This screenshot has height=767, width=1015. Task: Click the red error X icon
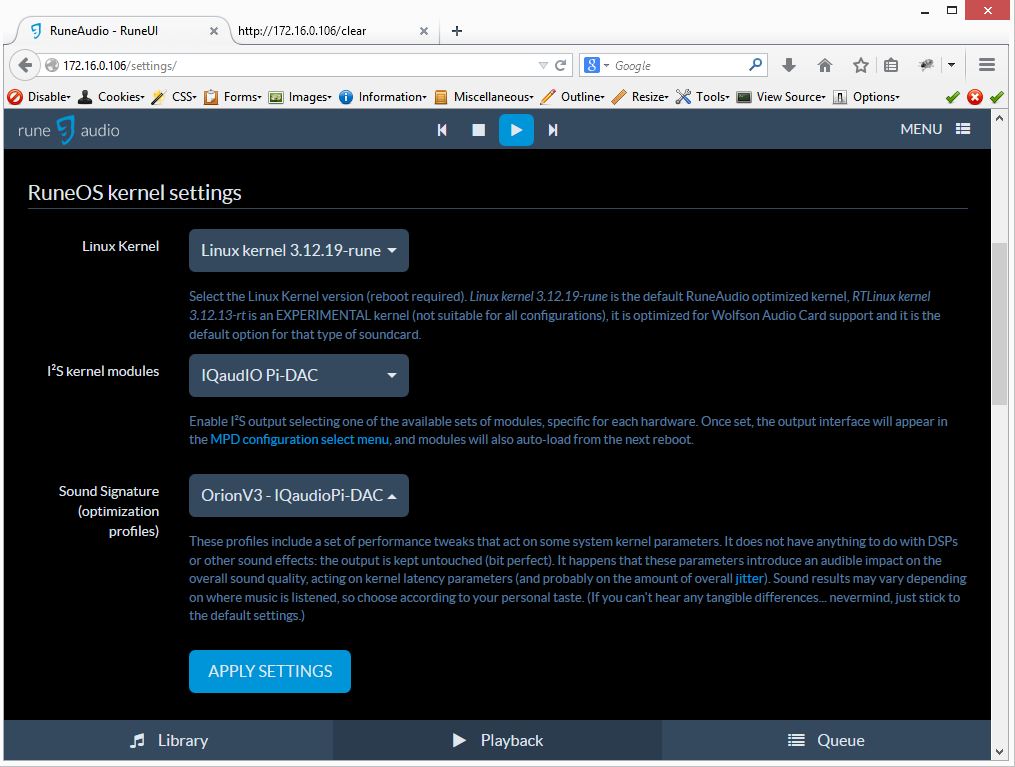point(975,97)
